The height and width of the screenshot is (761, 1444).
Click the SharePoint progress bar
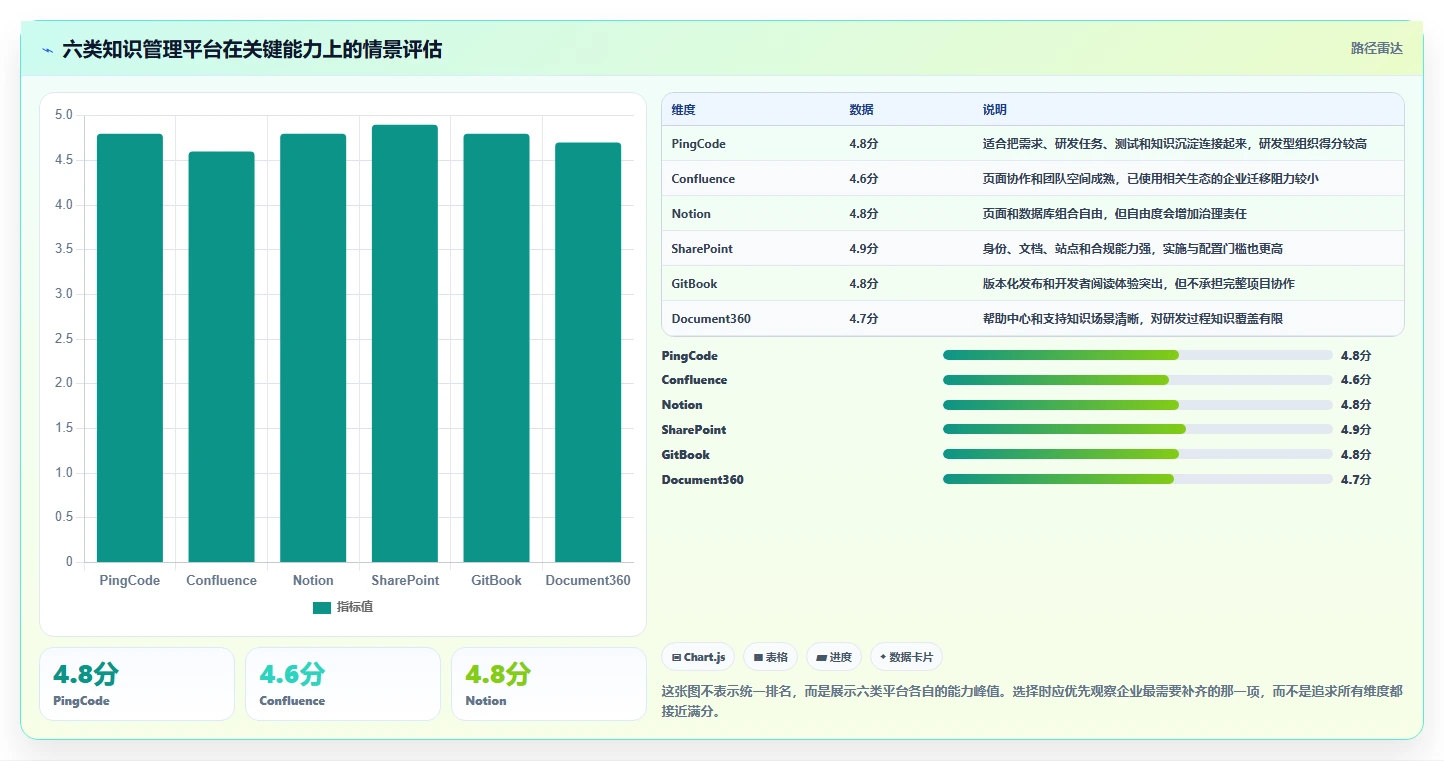coord(1137,429)
